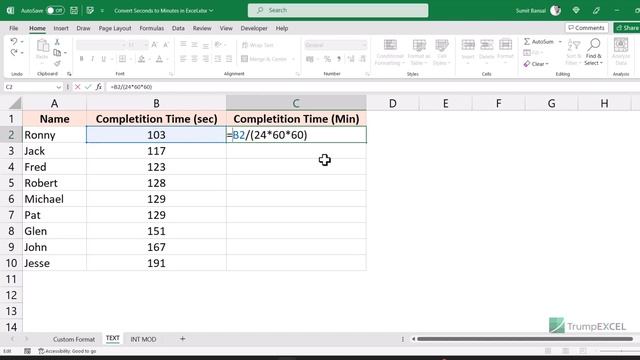Click in the formula bar text
The width and height of the screenshot is (640, 360).
[131, 87]
